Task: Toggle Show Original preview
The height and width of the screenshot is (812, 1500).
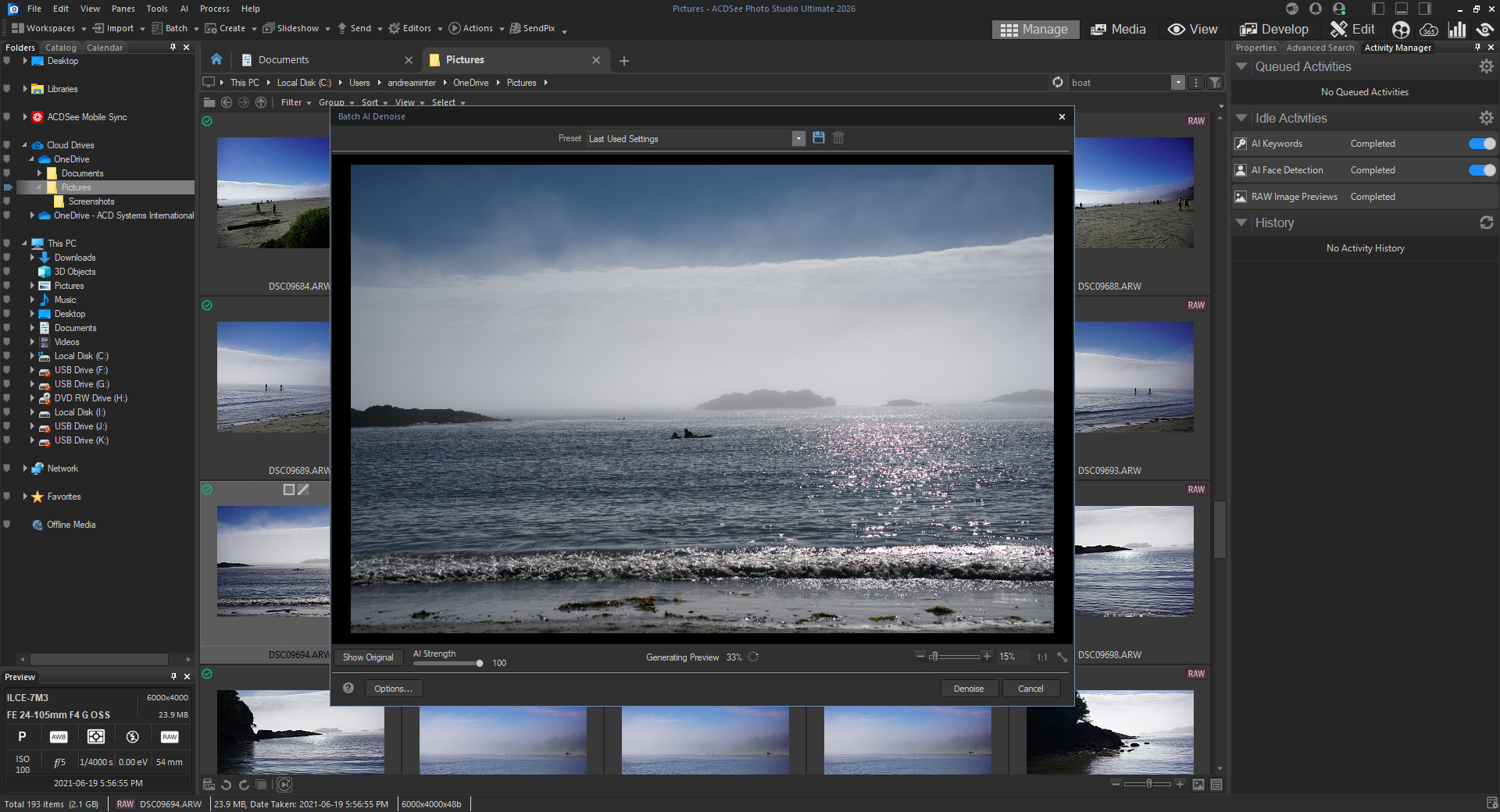Action: point(368,657)
